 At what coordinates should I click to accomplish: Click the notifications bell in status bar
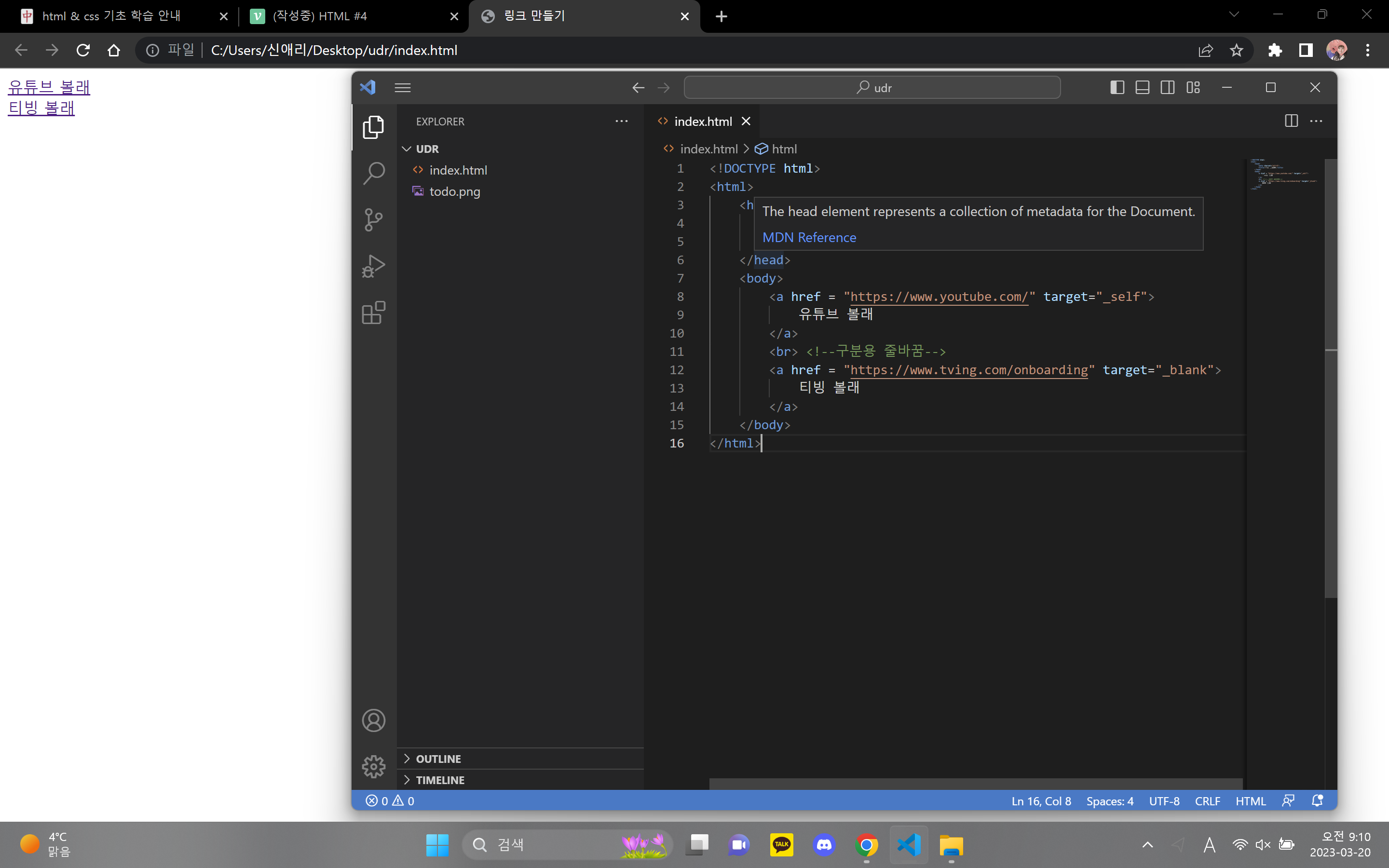tap(1317, 801)
